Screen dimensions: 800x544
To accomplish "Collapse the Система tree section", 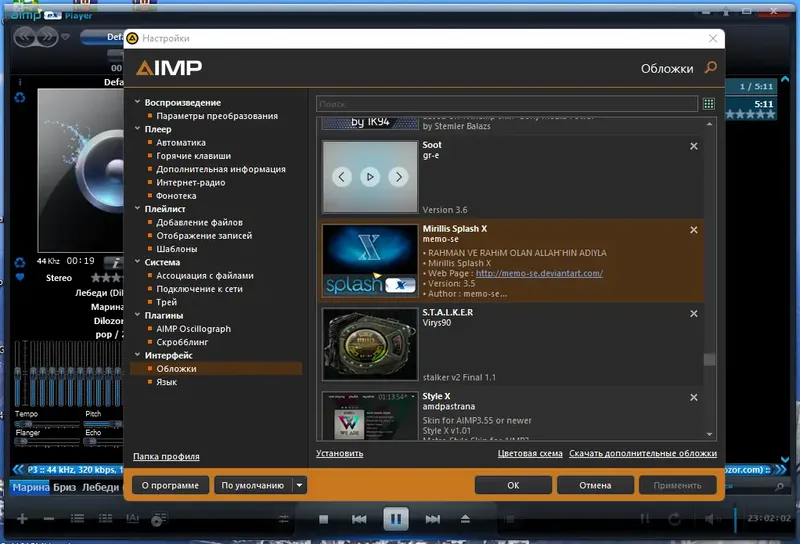I will coord(137,261).
